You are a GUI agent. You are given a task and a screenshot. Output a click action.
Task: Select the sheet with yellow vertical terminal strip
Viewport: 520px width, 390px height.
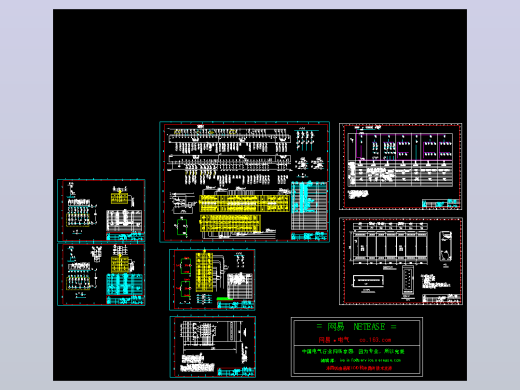click(x=212, y=280)
